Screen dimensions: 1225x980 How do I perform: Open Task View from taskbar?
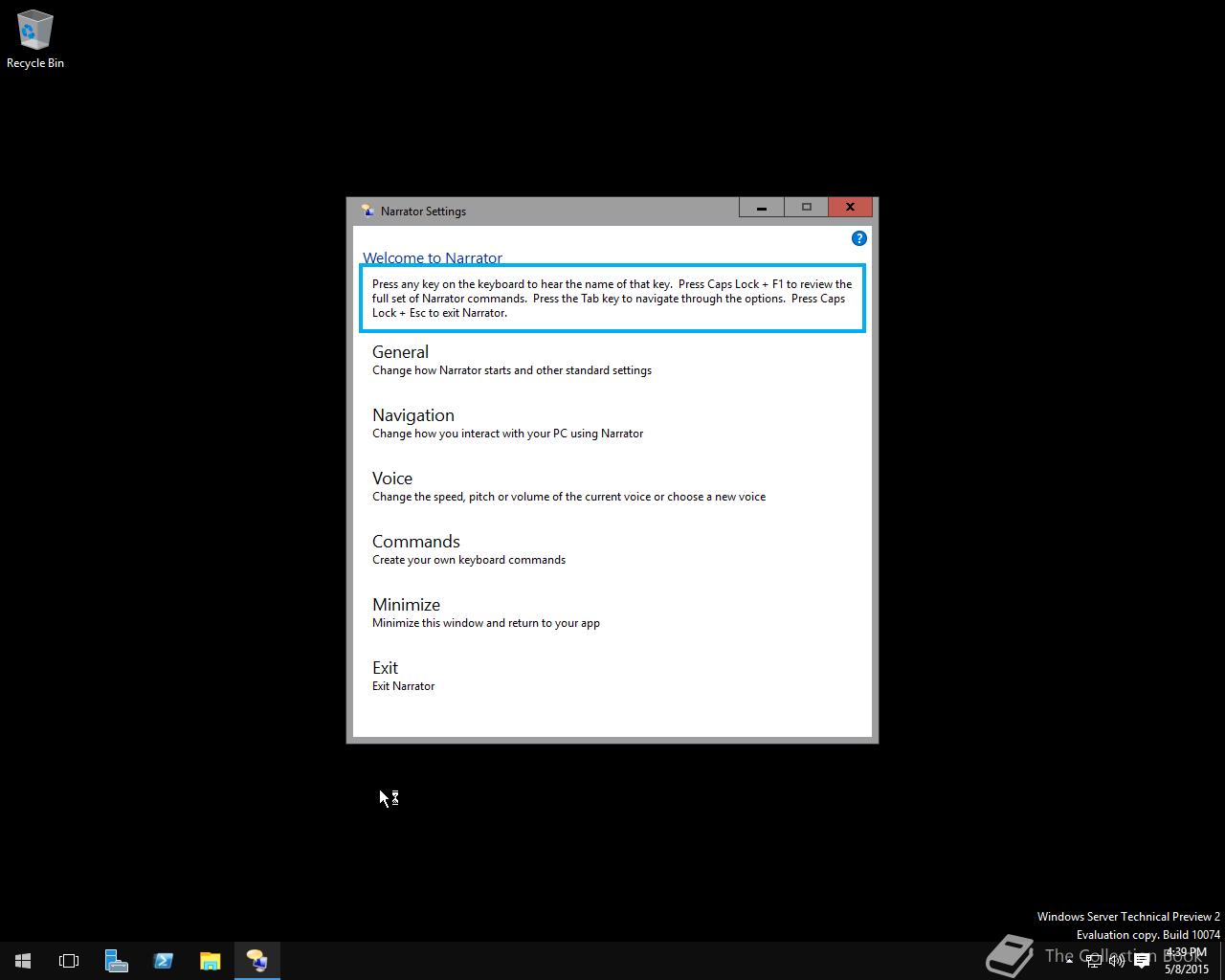click(69, 961)
